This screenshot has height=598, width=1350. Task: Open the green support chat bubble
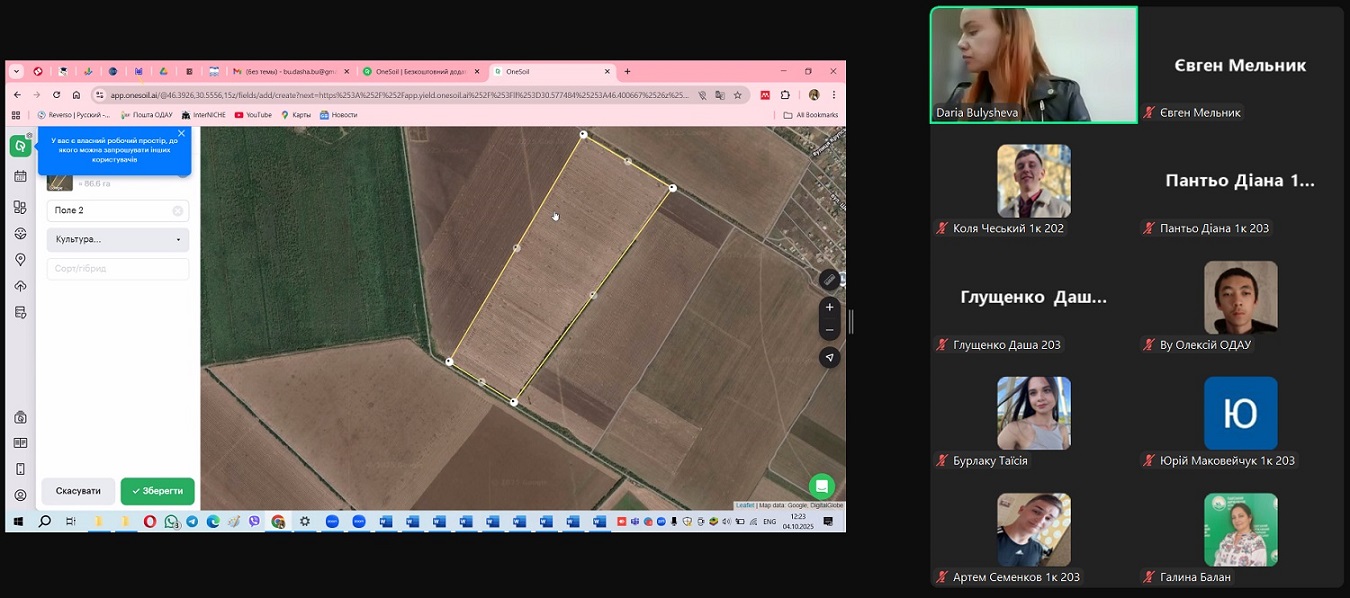point(821,486)
